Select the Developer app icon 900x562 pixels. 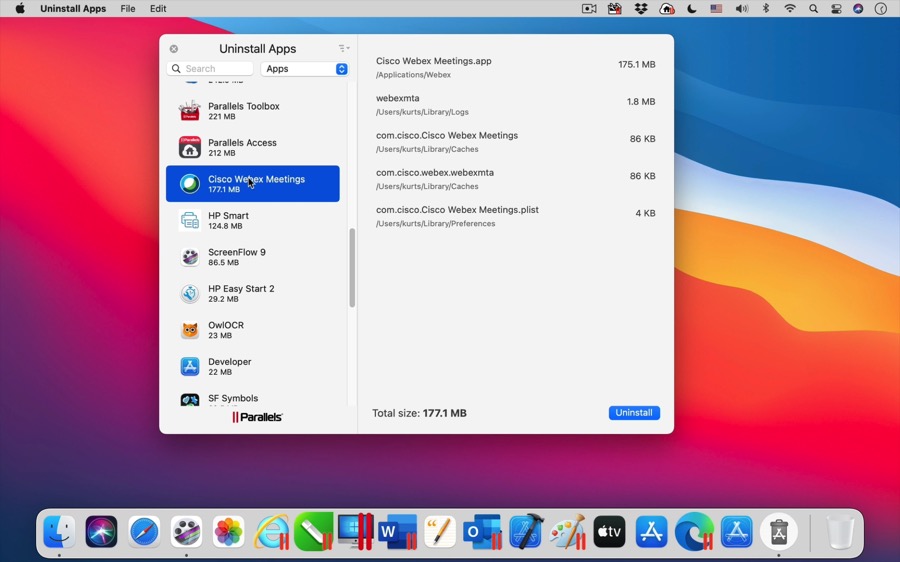click(x=189, y=367)
